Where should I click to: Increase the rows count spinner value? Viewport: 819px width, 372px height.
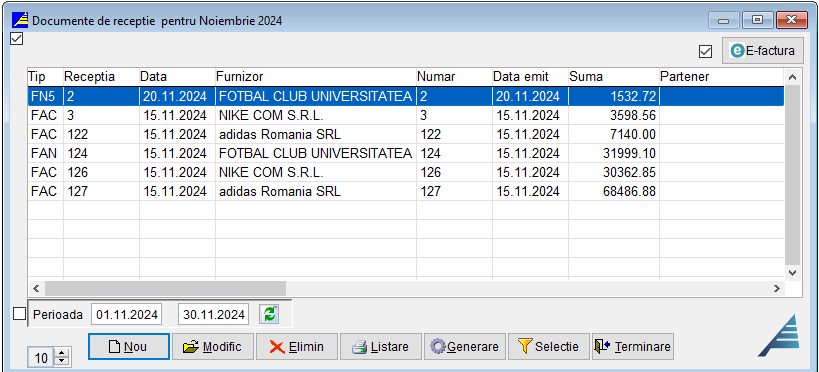click(62, 354)
